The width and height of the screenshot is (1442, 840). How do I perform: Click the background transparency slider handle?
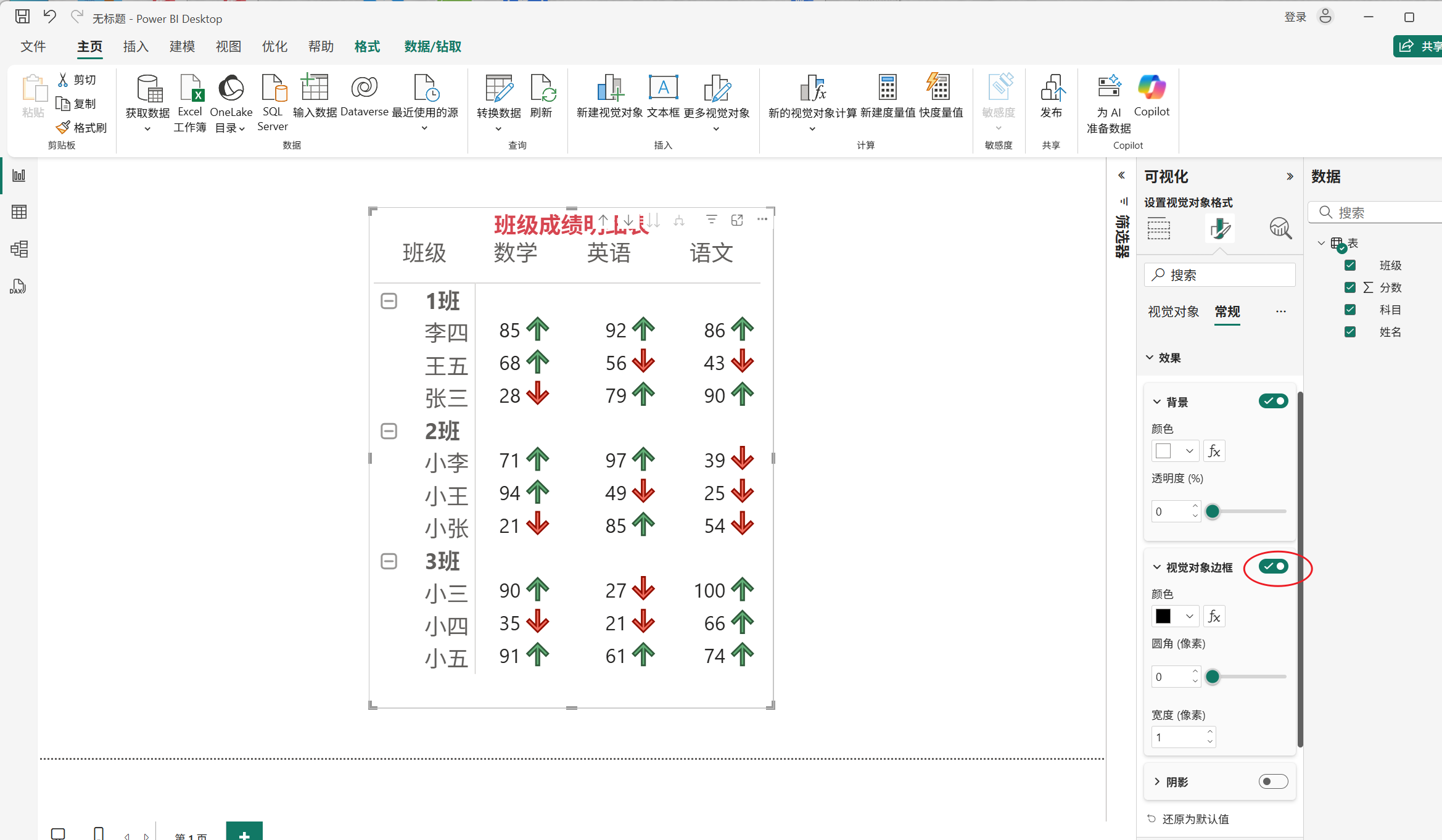(1213, 511)
